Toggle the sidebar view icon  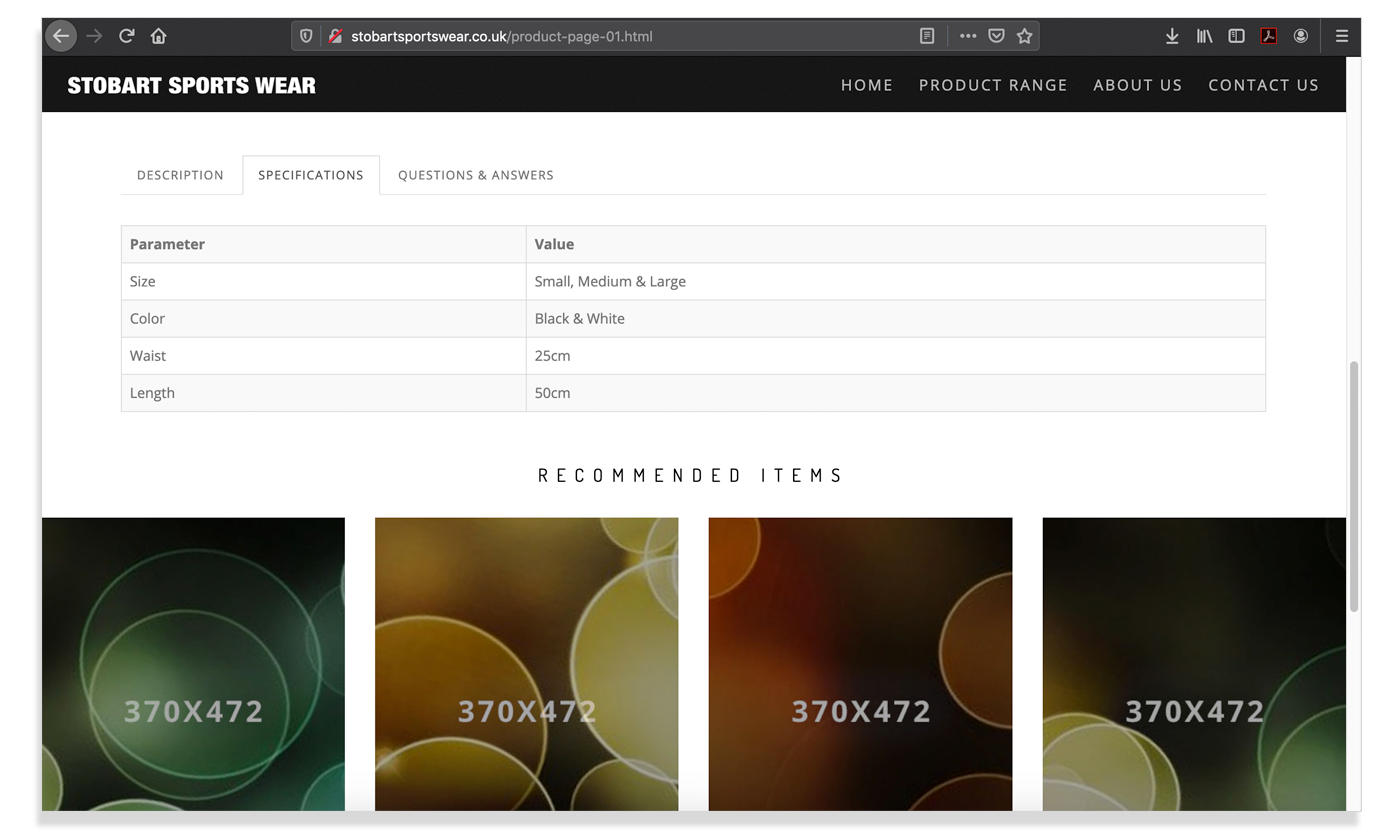tap(1236, 36)
